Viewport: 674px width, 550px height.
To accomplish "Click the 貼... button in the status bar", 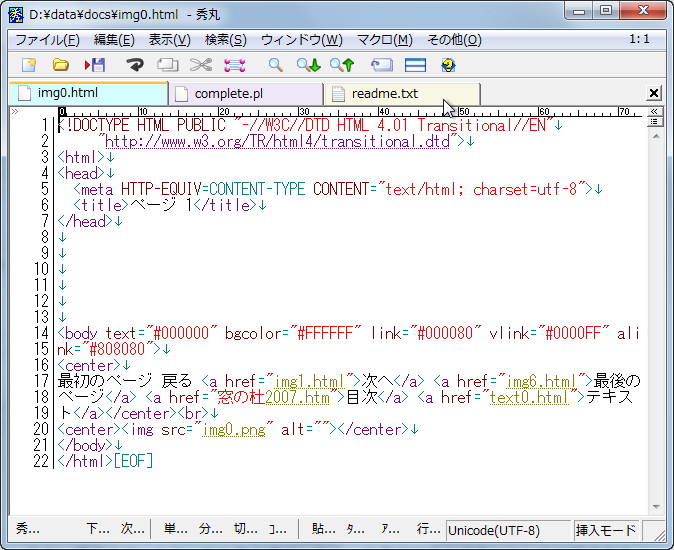I will pos(323,530).
